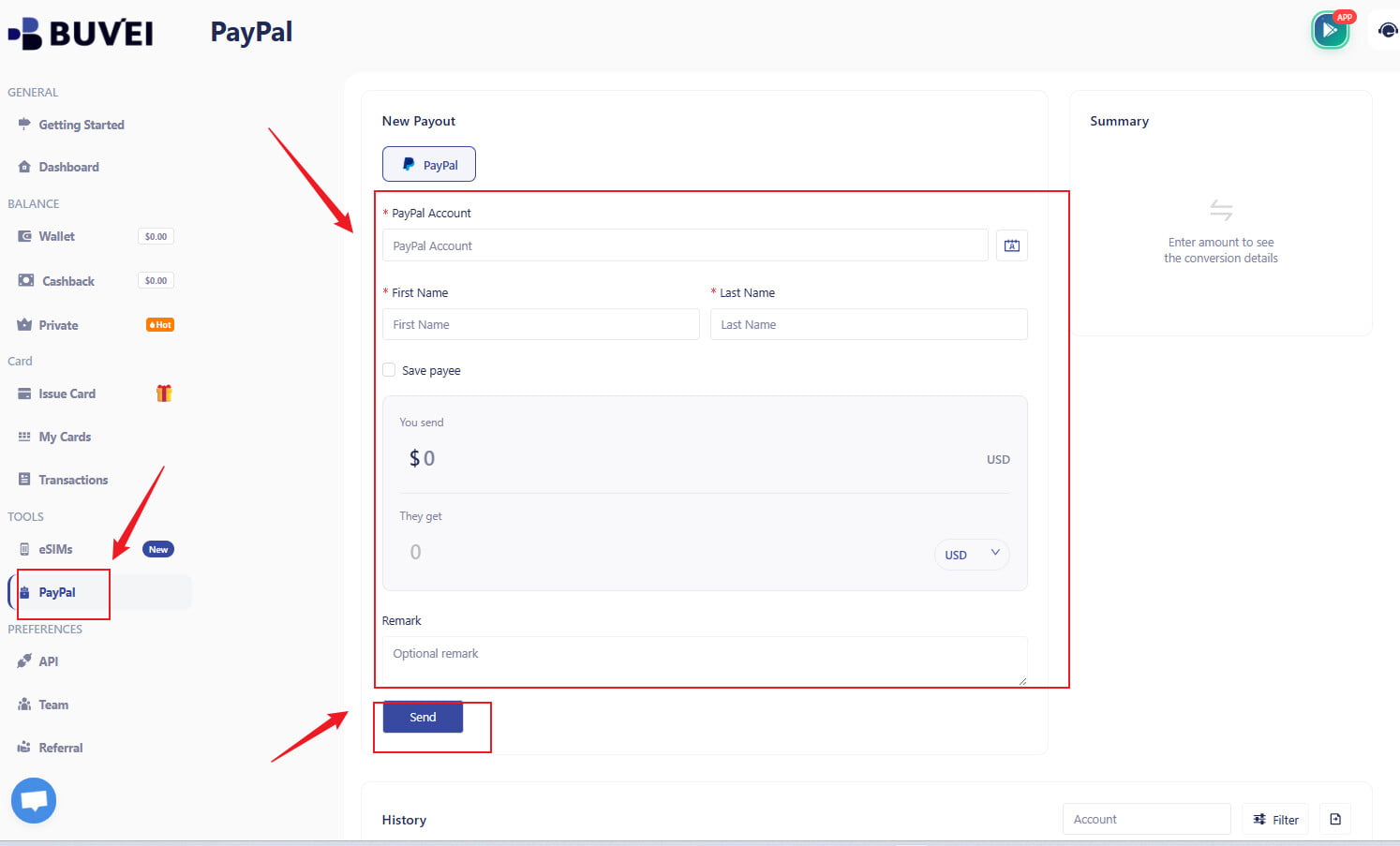
Task: Go to the Dashboard
Action: [x=68, y=167]
